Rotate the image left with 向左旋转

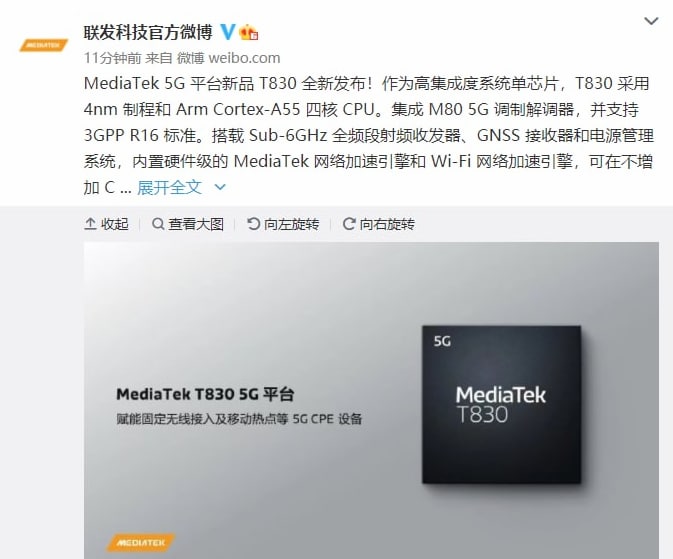pyautogui.click(x=283, y=224)
